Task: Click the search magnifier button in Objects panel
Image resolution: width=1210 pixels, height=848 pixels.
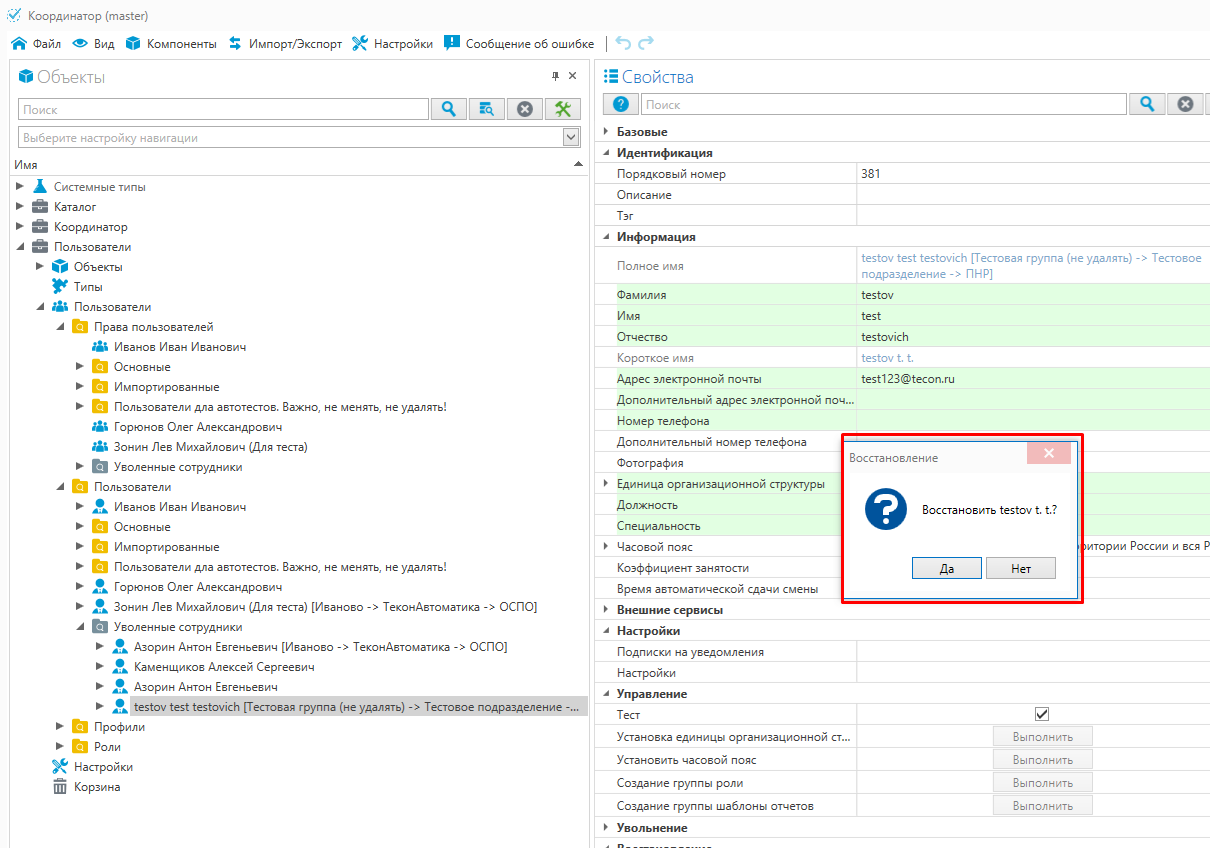Action: tap(449, 109)
